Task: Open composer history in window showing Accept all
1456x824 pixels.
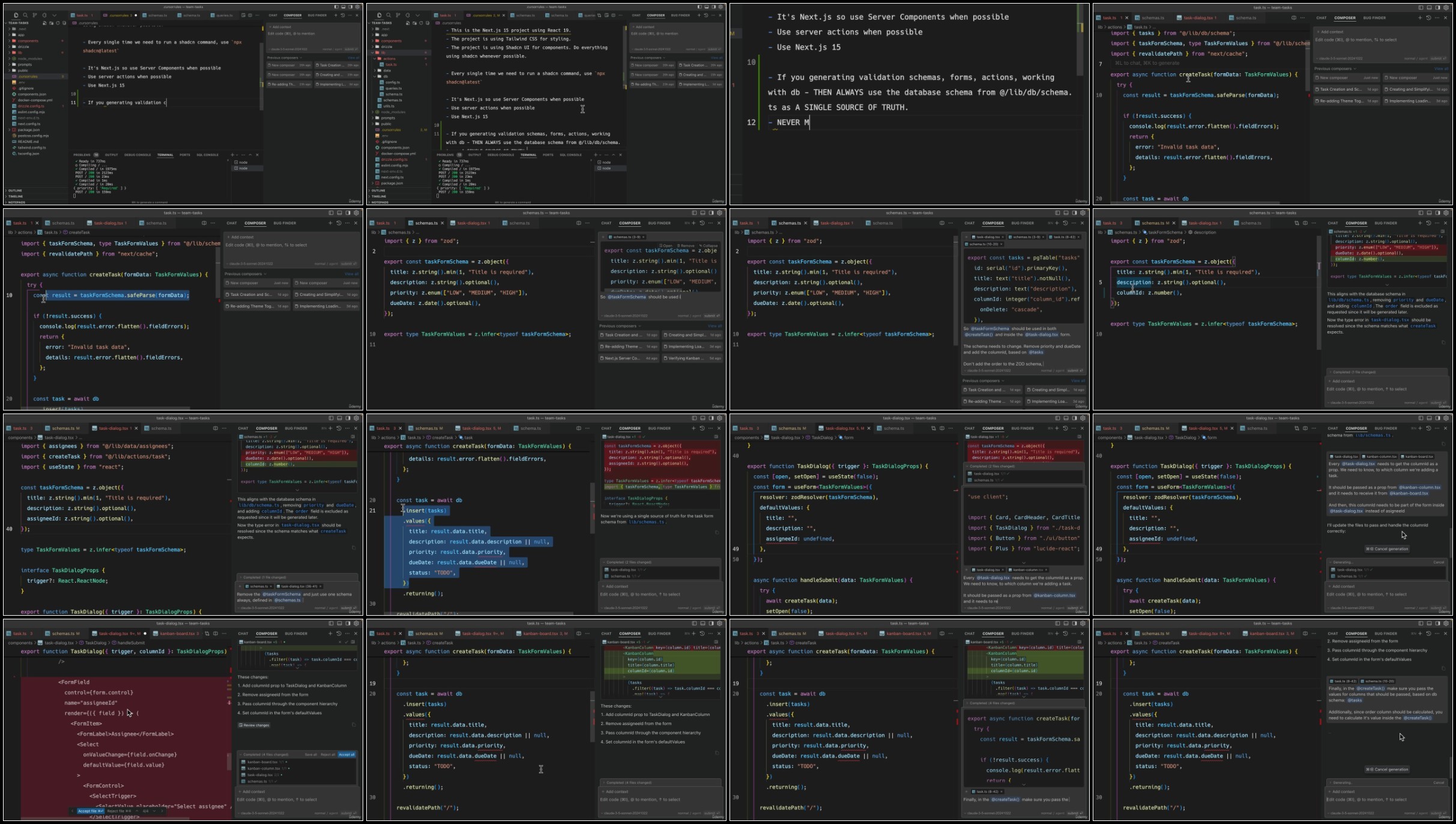Action: tap(339, 633)
